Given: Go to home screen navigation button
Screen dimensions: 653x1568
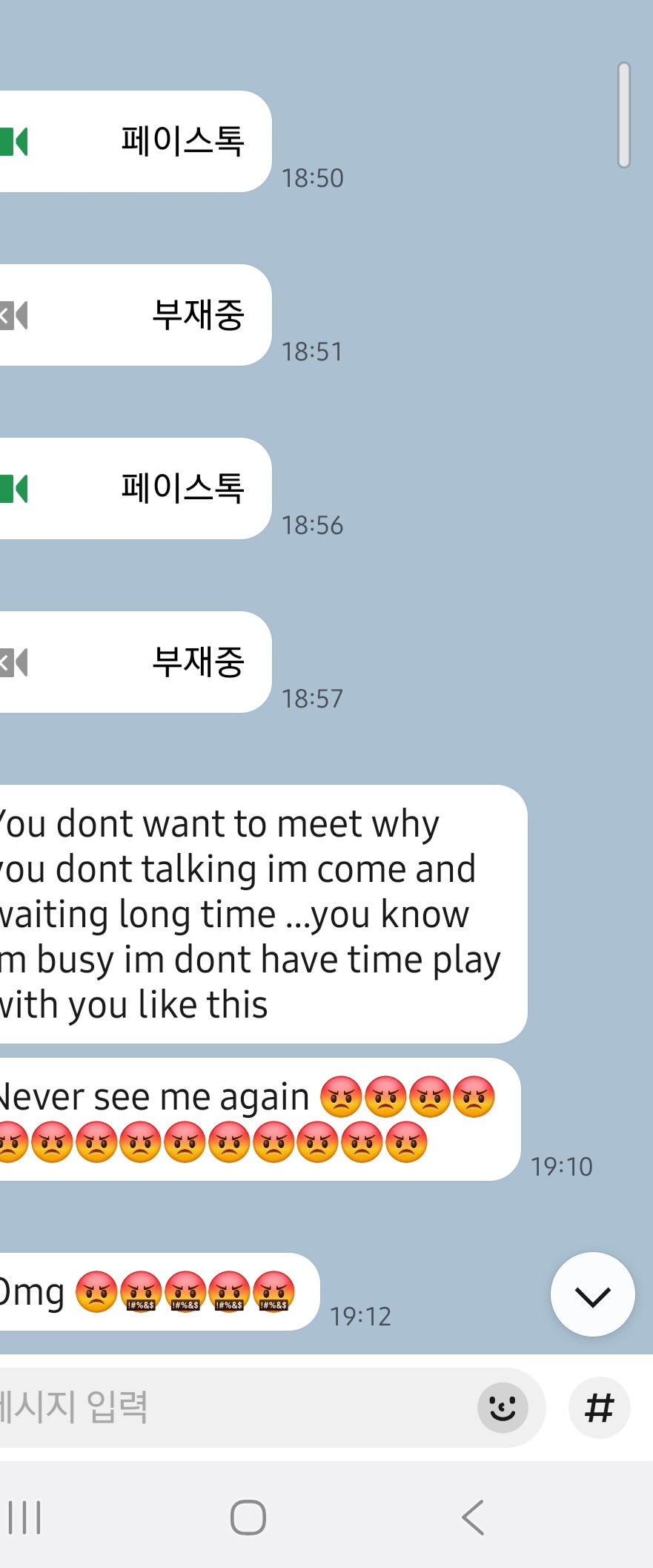Looking at the screenshot, I should pos(248,1517).
